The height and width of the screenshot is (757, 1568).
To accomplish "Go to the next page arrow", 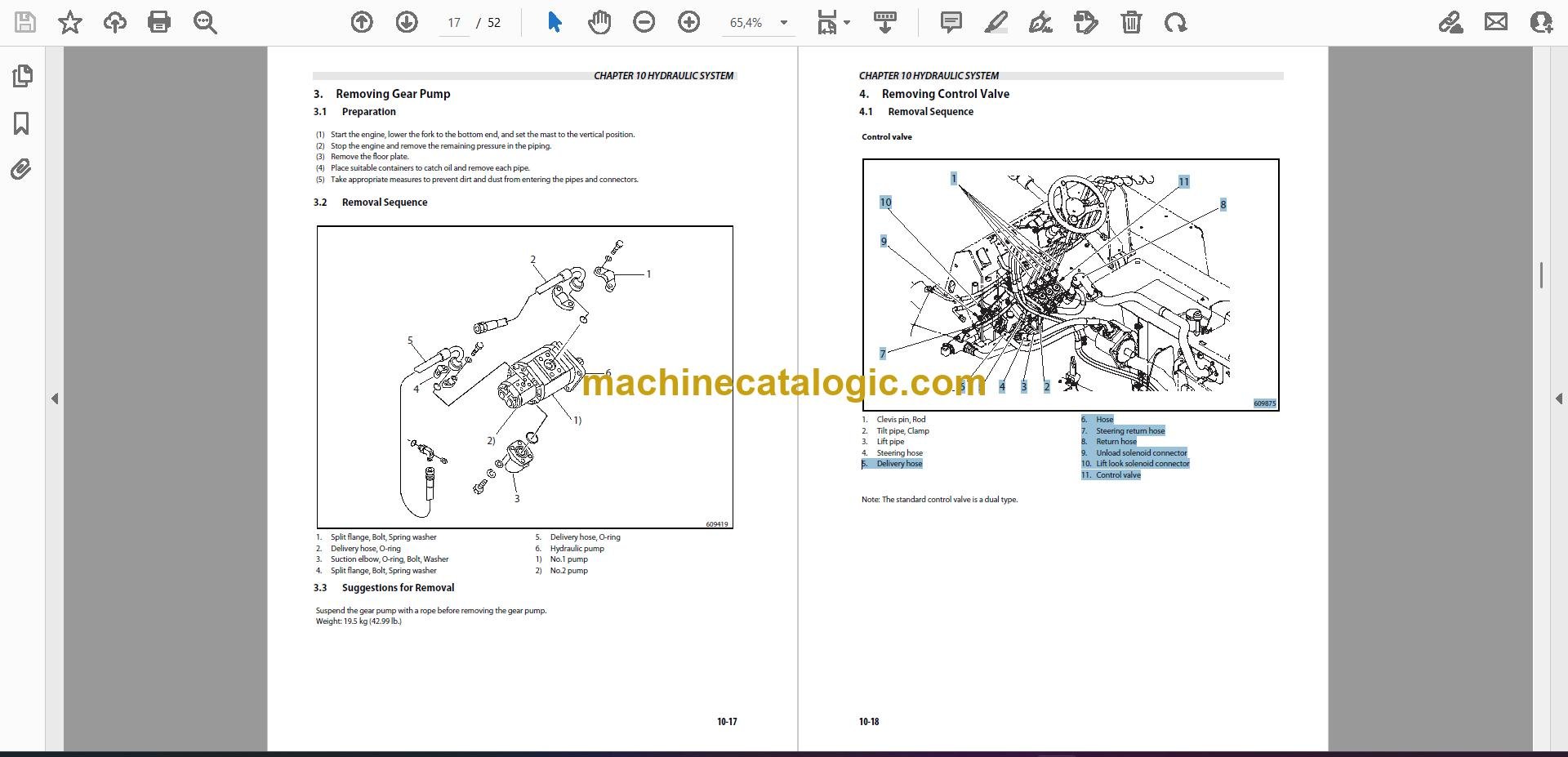I will (407, 22).
